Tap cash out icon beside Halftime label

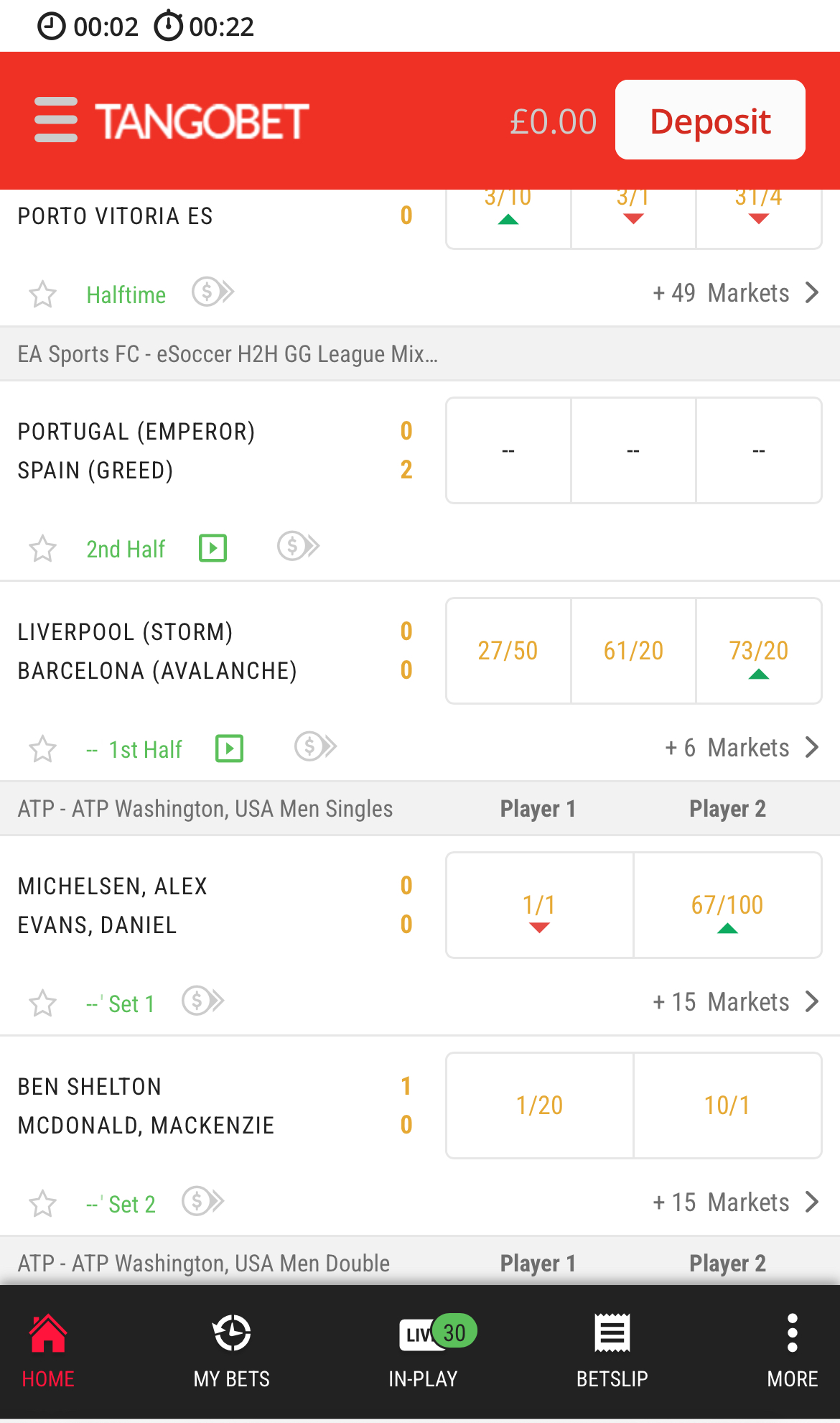tap(213, 292)
